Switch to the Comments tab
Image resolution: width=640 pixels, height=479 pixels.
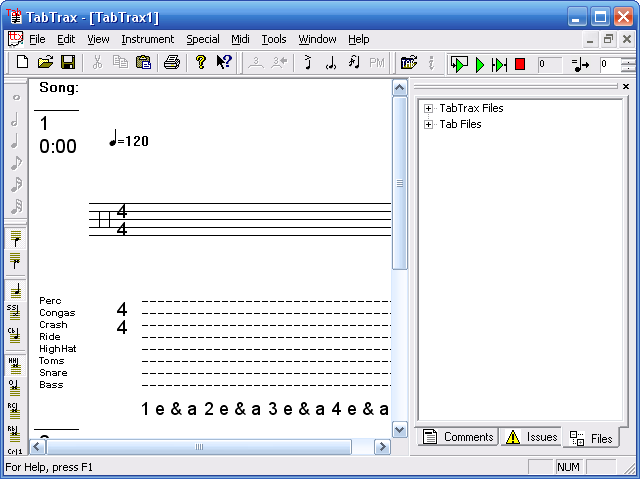click(458, 437)
